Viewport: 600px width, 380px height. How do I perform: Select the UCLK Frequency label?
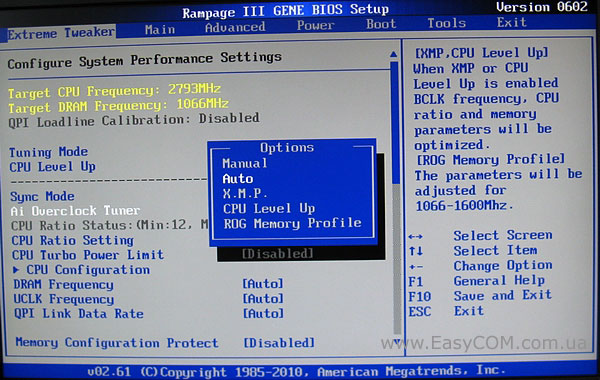(x=64, y=299)
